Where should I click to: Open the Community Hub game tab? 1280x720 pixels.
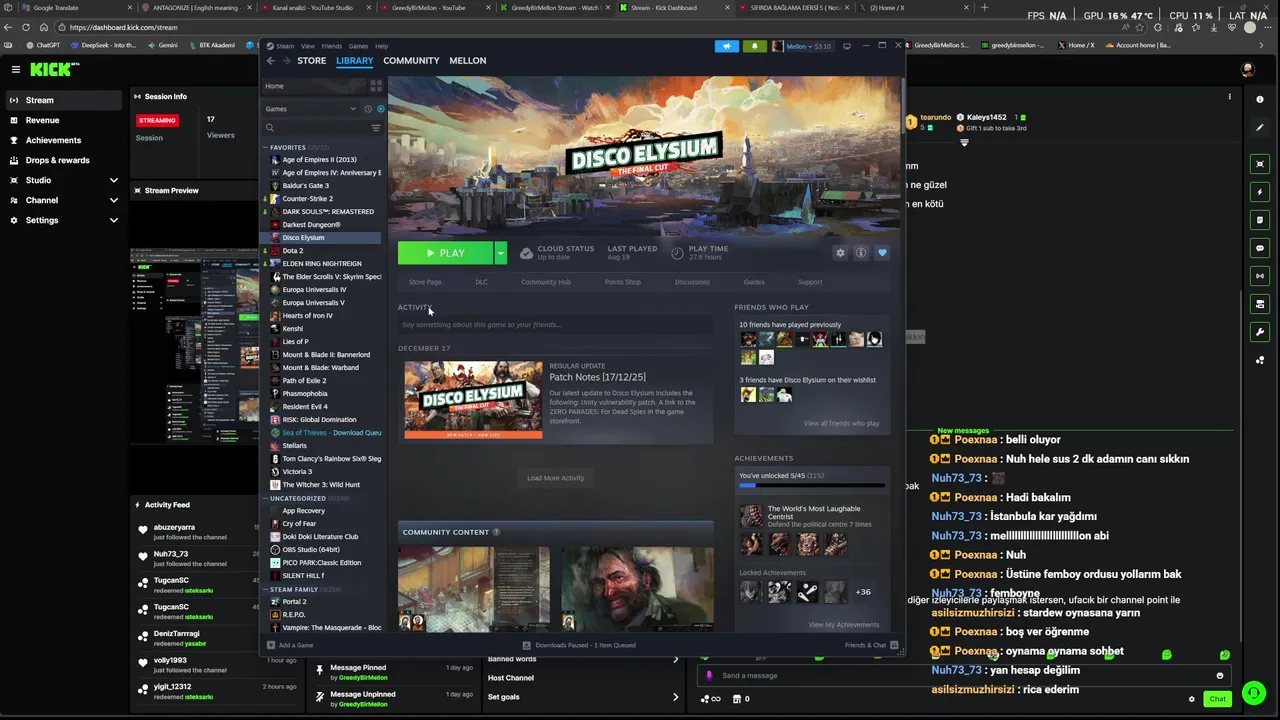pos(546,282)
